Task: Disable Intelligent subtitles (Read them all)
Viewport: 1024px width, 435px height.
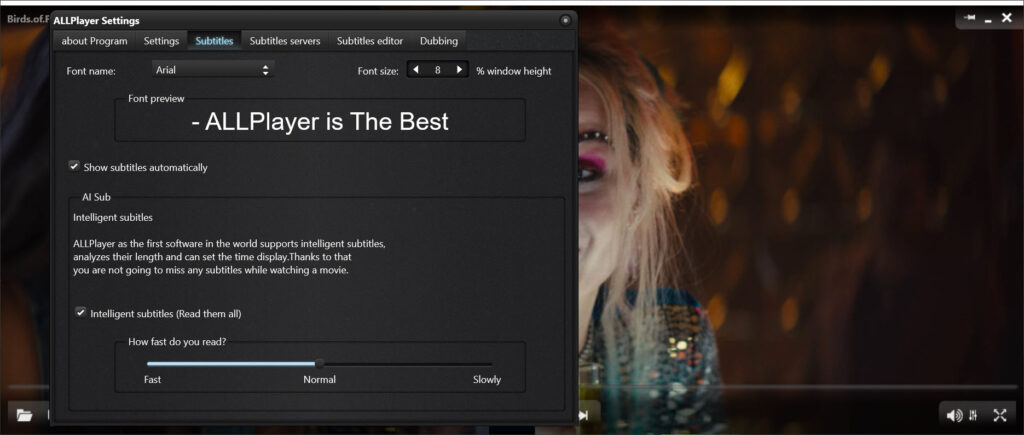Action: coord(80,312)
